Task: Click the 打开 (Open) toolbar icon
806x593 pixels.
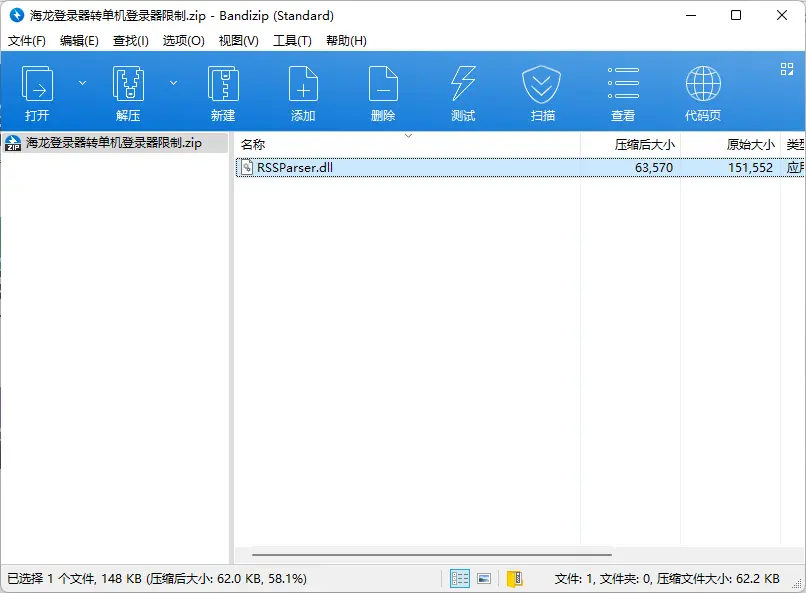Action: pos(38,86)
